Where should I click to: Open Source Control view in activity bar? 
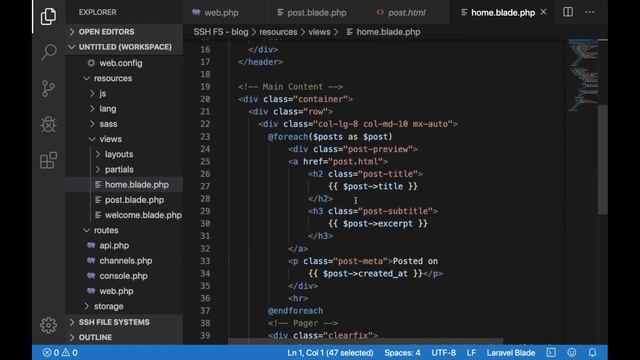coord(48,88)
